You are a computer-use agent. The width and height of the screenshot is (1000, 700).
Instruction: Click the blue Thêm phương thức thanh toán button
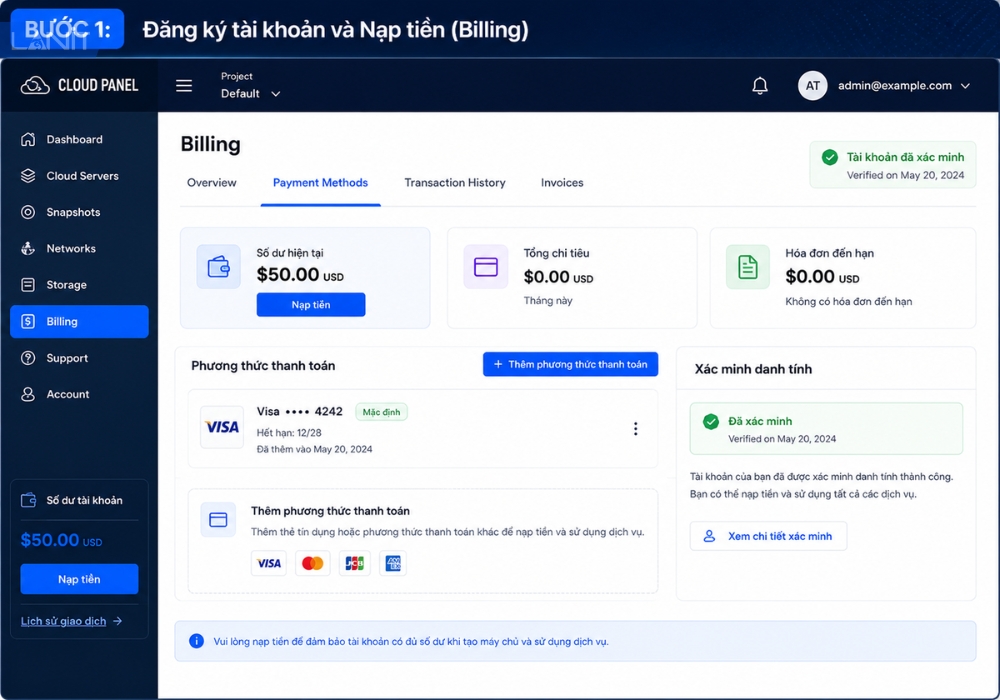click(570, 364)
